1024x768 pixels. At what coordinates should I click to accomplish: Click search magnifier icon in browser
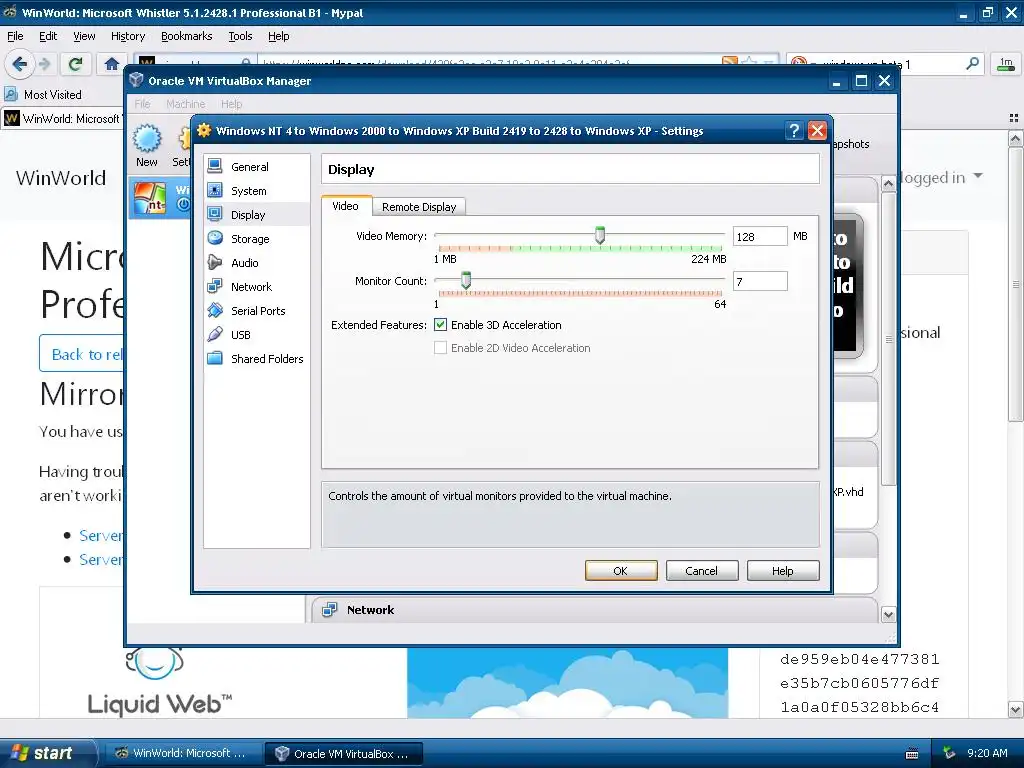(972, 64)
